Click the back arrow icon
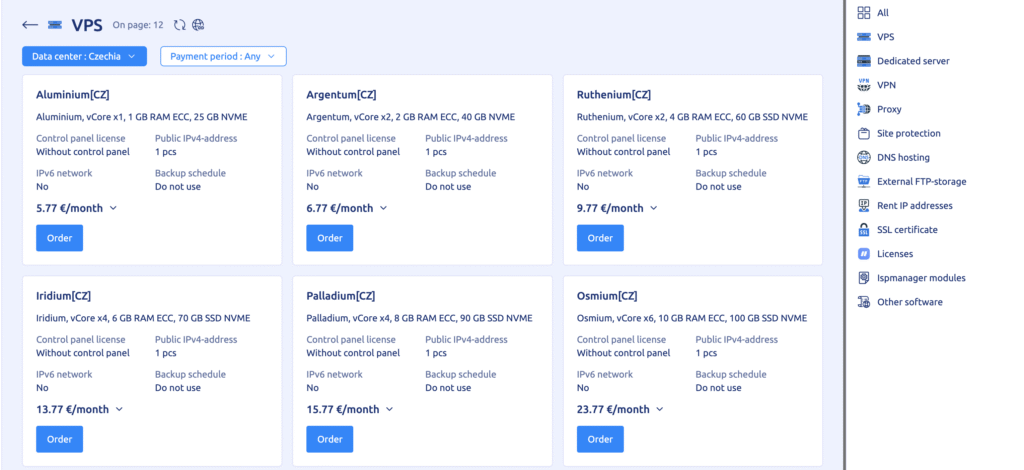This screenshot has height=470, width=1024. tap(30, 25)
